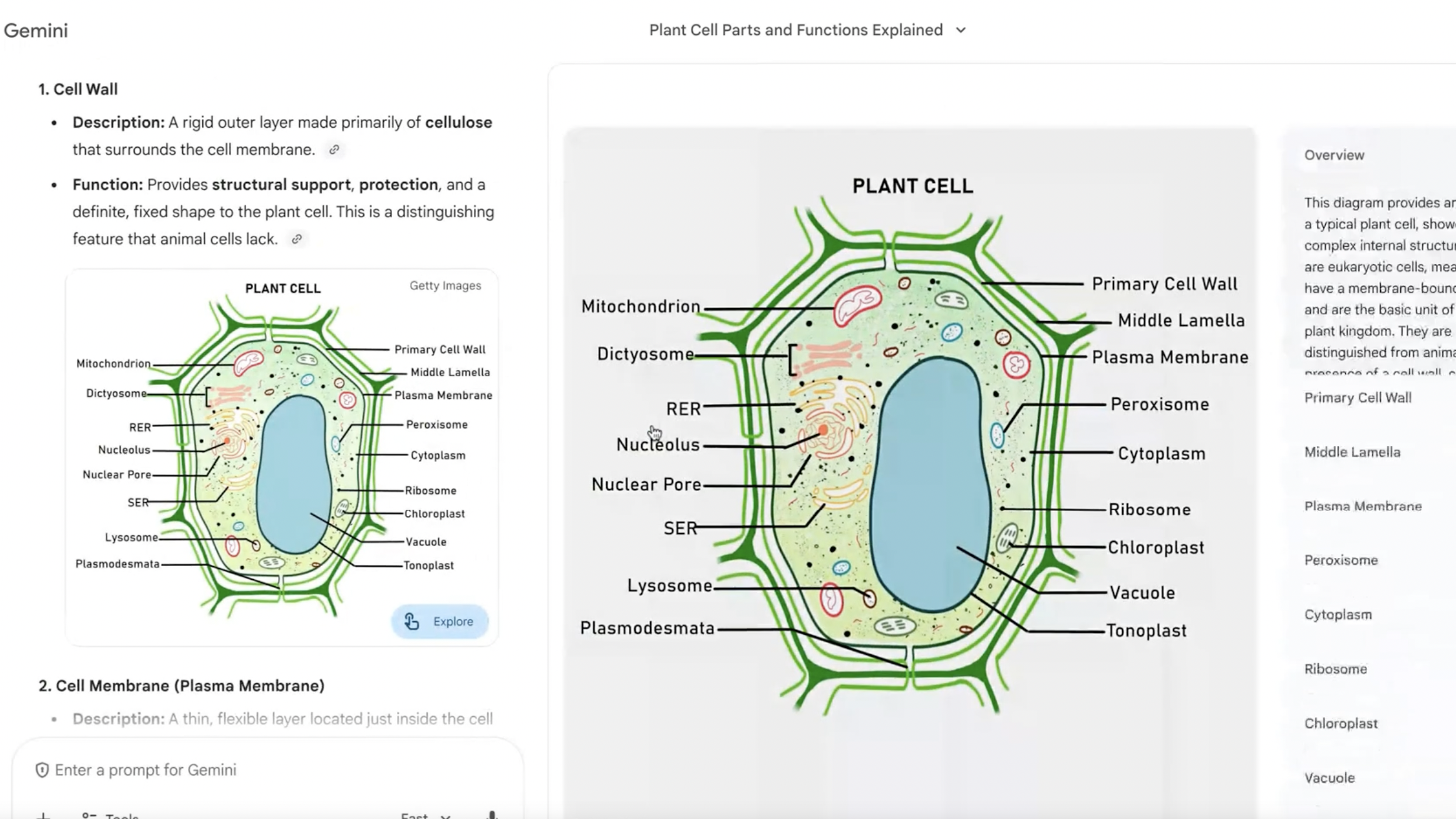This screenshot has height=819, width=1456.
Task: Click the source link icon after 'cell membrane'
Action: 334,150
